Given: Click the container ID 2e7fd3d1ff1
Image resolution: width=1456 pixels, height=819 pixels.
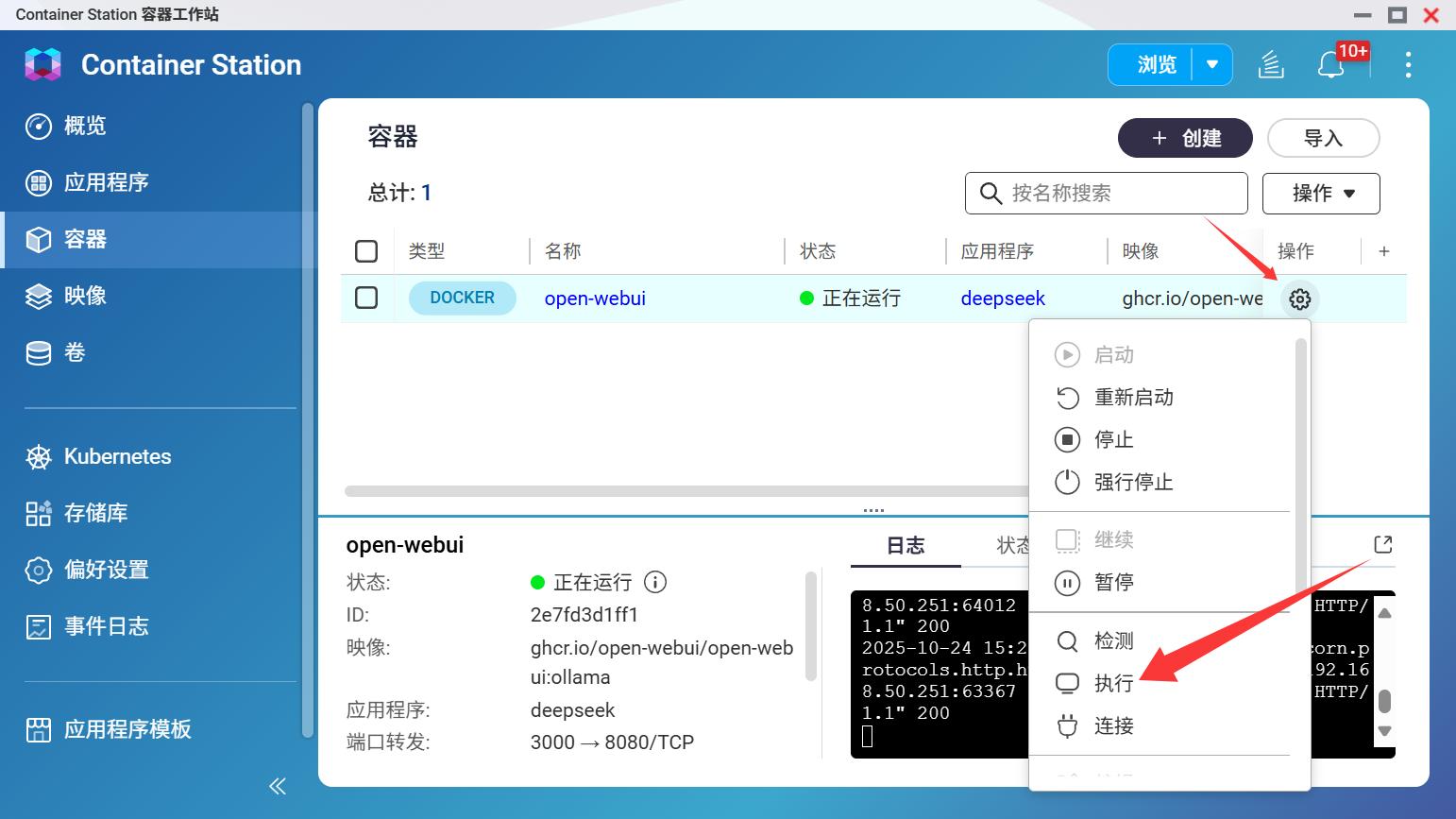Looking at the screenshot, I should tap(584, 615).
